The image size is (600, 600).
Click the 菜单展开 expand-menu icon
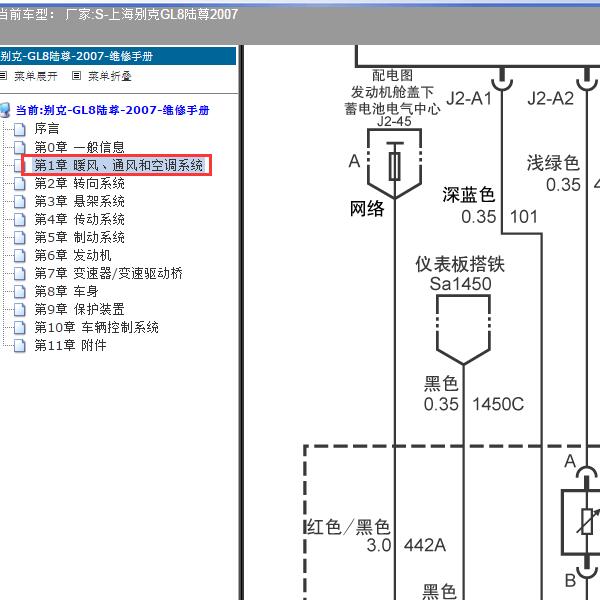point(3,76)
